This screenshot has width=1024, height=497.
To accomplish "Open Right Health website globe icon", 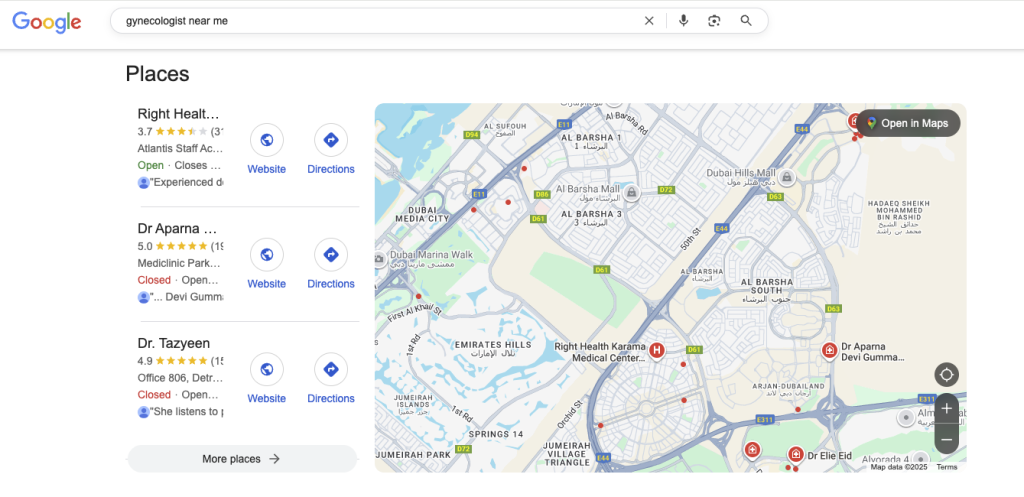I will (x=266, y=140).
